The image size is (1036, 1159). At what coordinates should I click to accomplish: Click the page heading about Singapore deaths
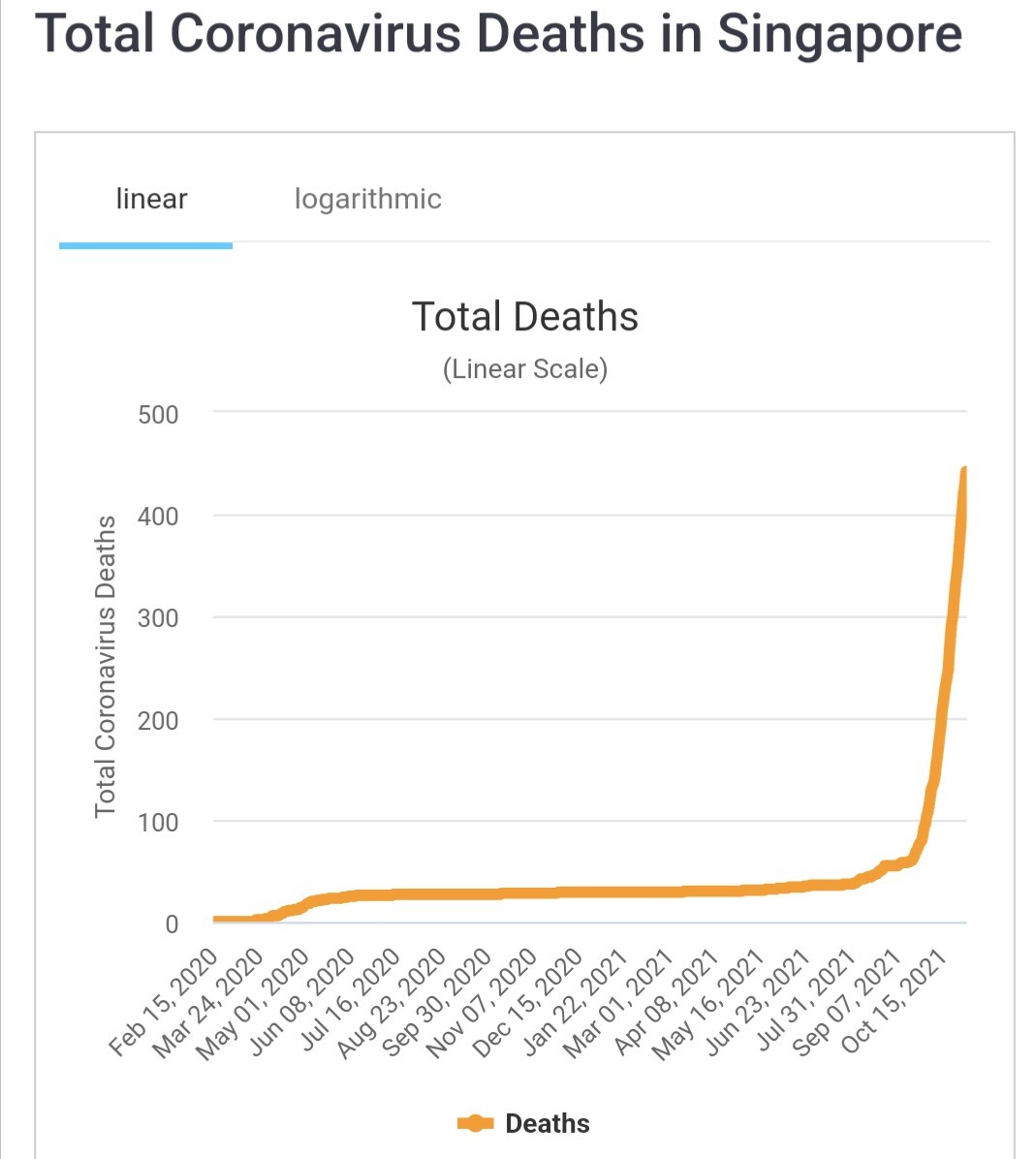pos(498,34)
